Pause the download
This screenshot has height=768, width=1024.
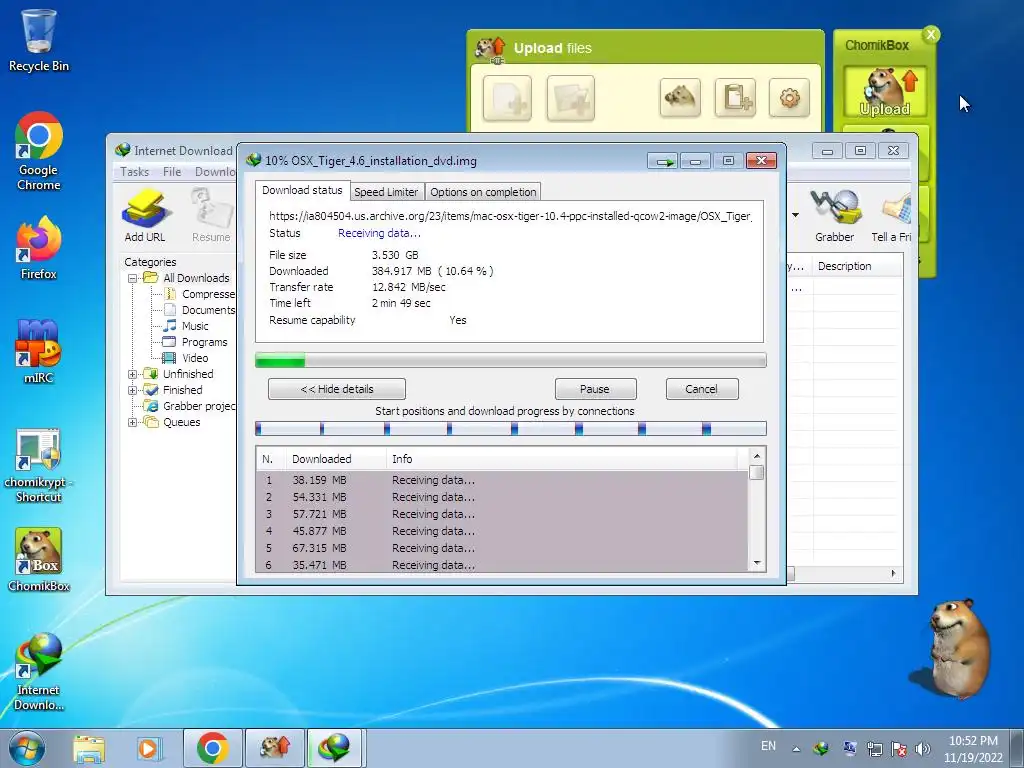click(595, 389)
